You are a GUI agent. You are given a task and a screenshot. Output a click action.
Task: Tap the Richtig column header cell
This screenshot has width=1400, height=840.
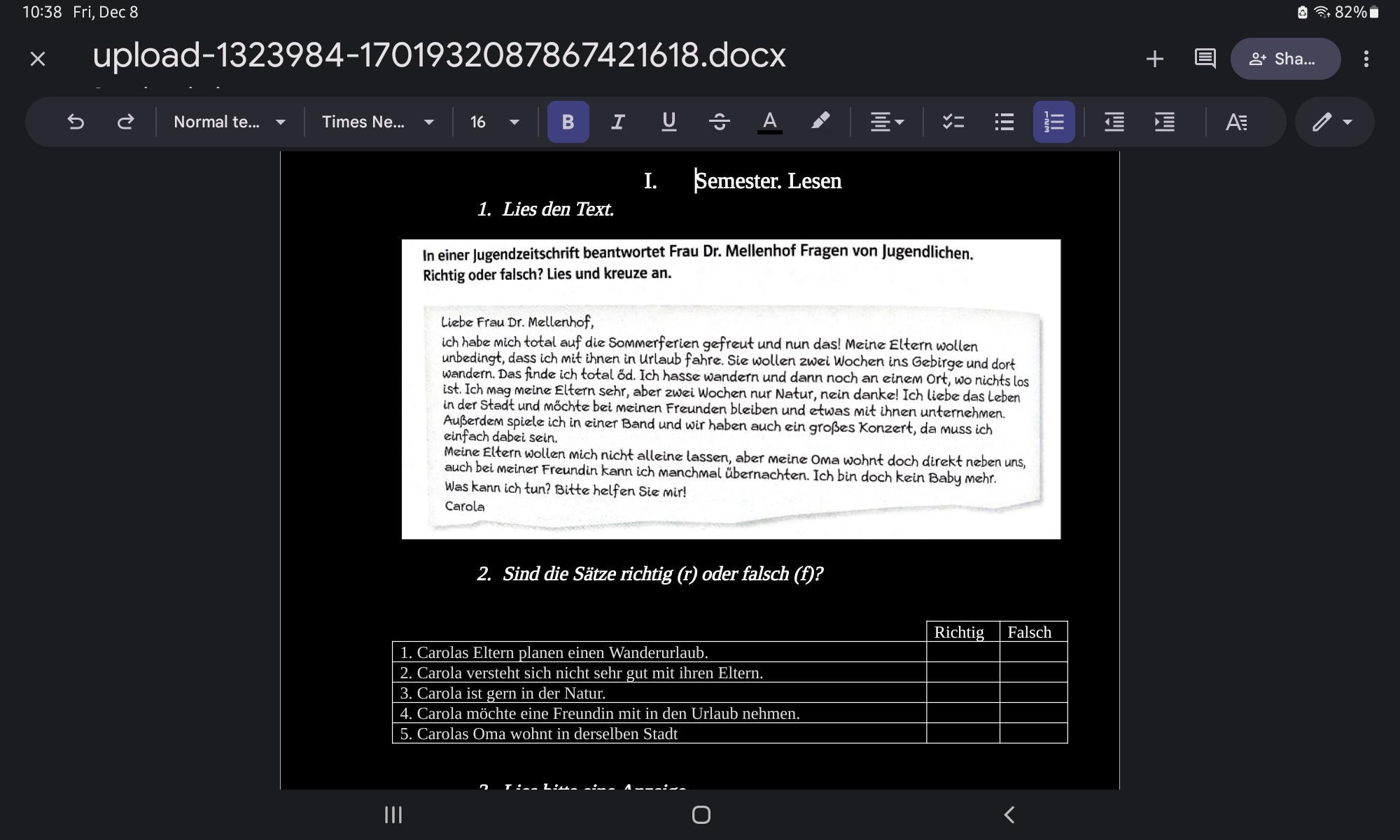962,631
